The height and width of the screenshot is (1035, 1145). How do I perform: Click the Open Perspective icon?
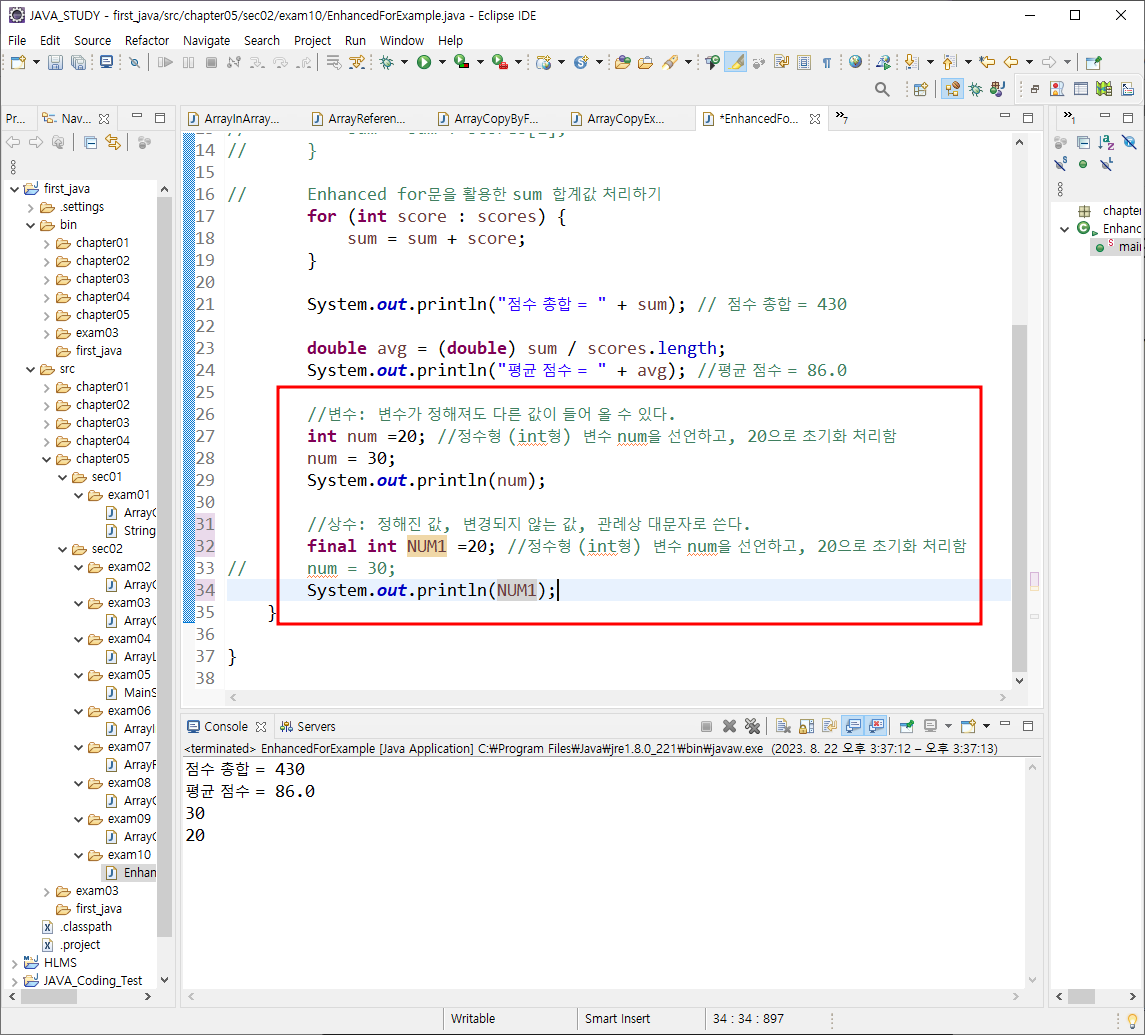(x=921, y=89)
